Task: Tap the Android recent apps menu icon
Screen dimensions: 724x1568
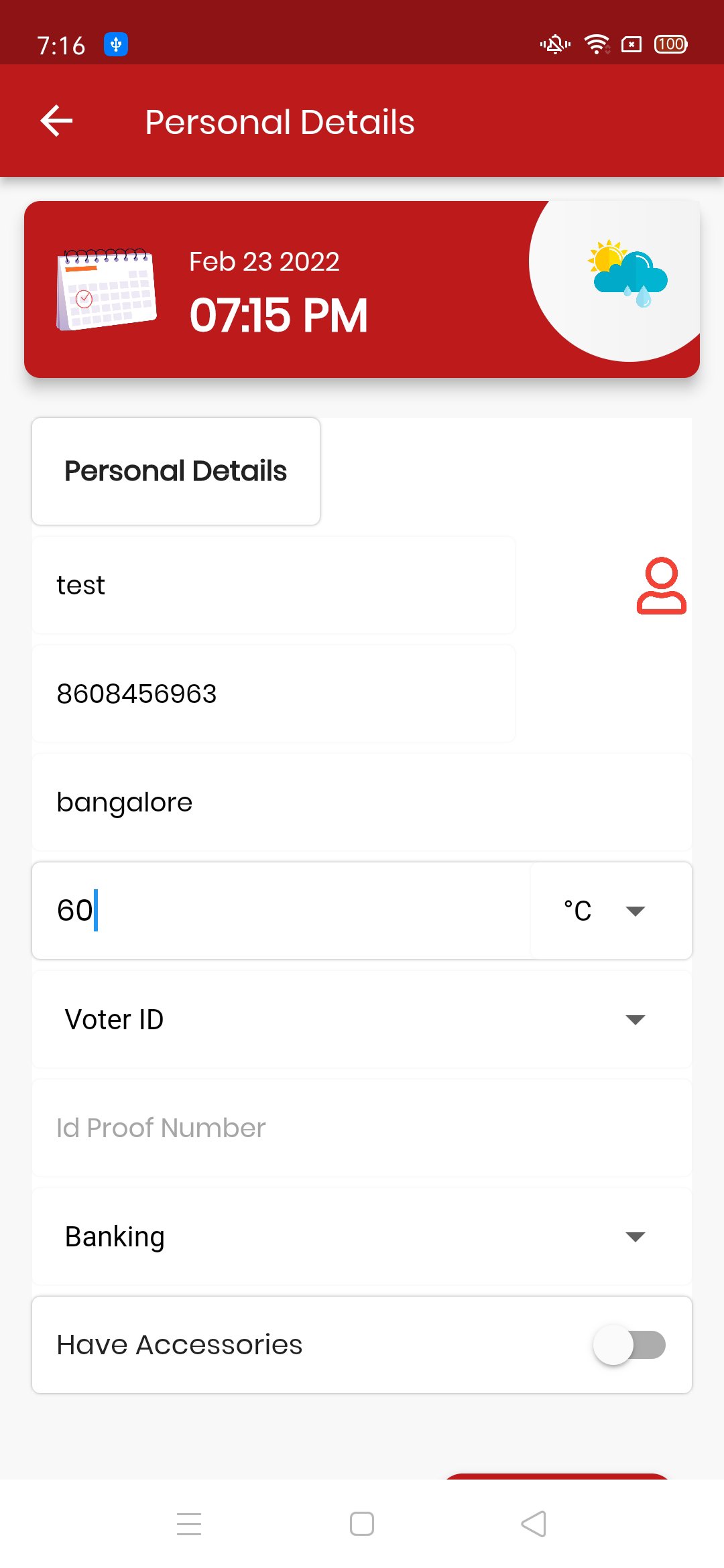Action: [x=189, y=1524]
